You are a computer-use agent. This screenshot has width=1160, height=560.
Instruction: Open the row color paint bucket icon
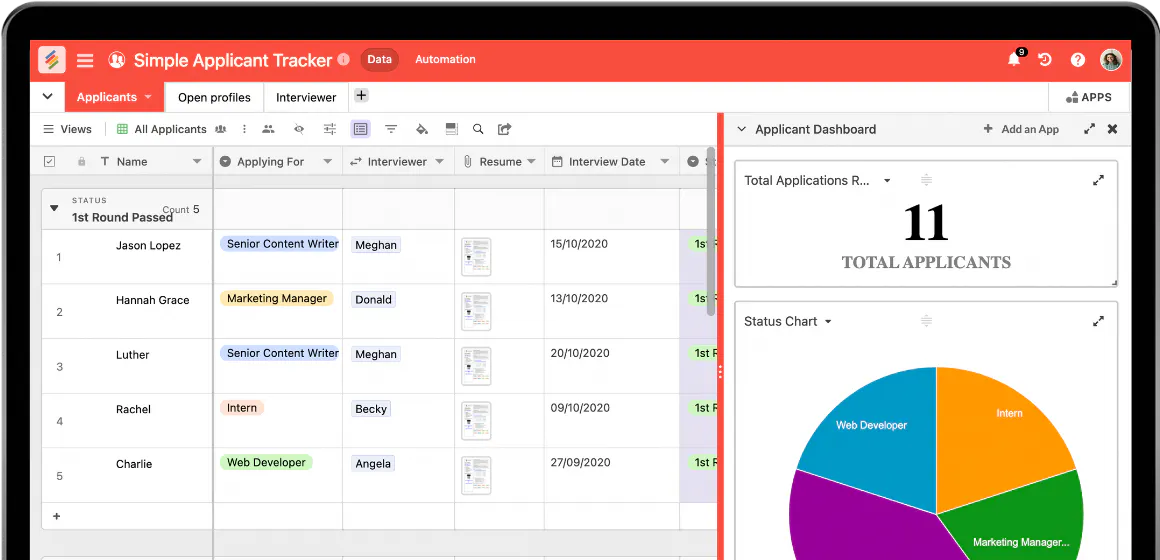[422, 129]
